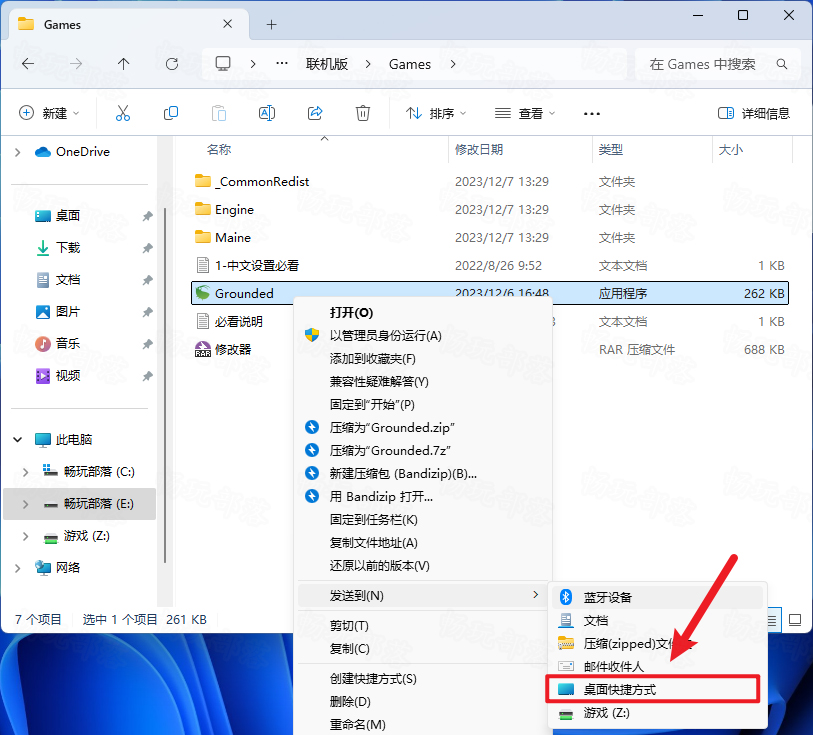Click chevron after Games breadcrumb
Image resolution: width=813 pixels, height=735 pixels.
click(453, 64)
